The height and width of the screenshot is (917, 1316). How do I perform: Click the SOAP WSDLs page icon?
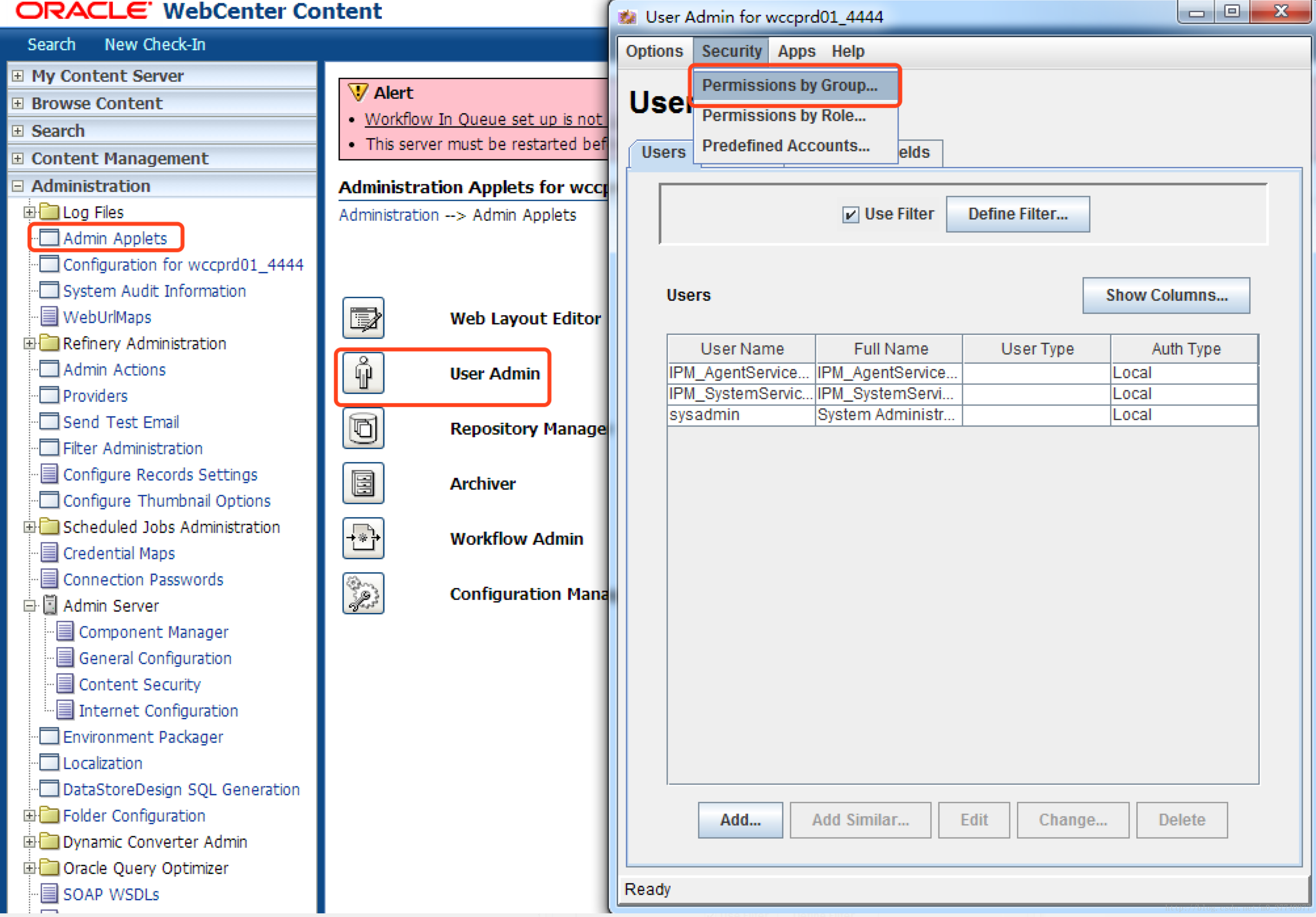(x=49, y=893)
